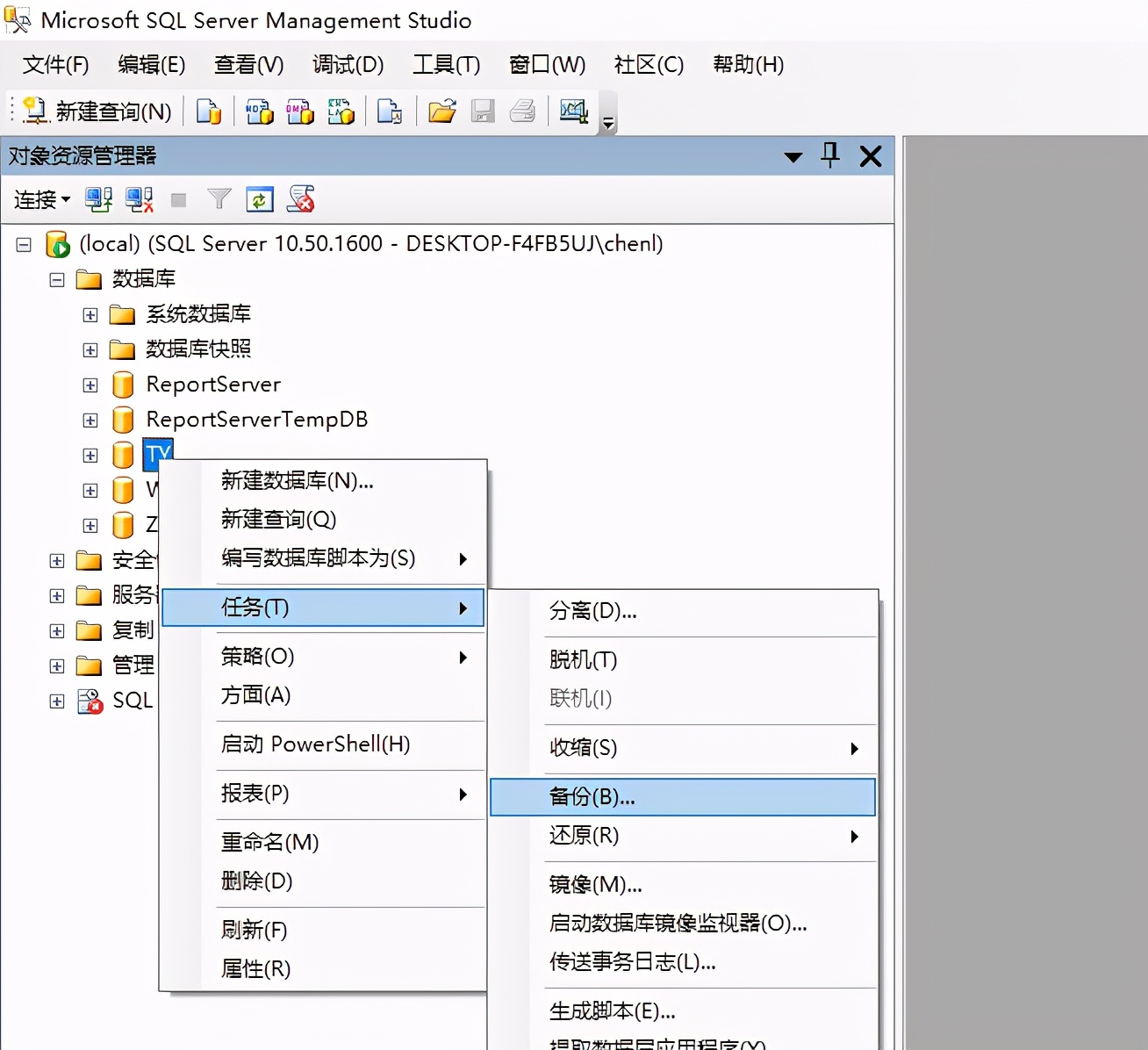This screenshot has width=1148, height=1050.
Task: Create a new DMX query
Action: [x=300, y=111]
